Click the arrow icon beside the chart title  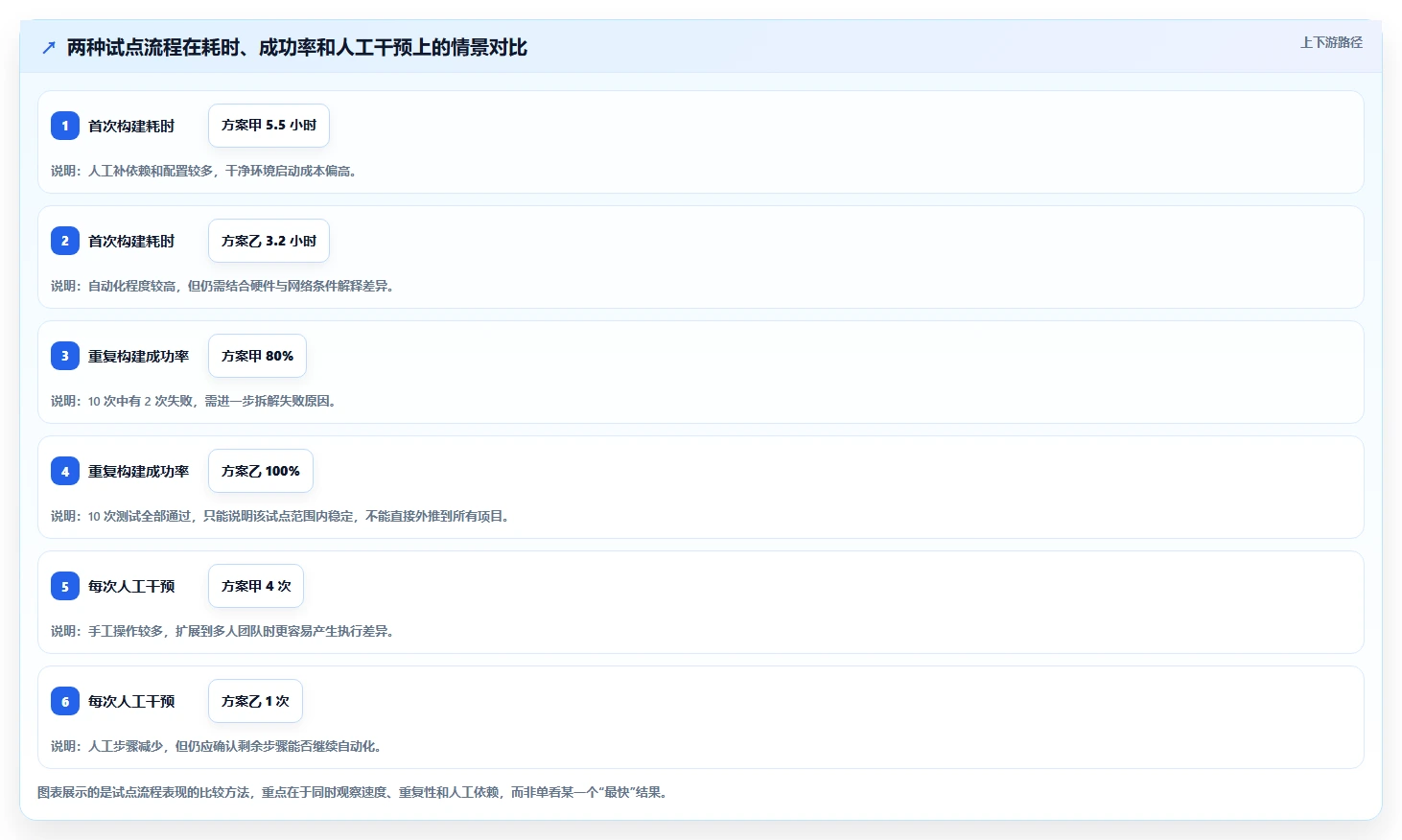[x=49, y=48]
